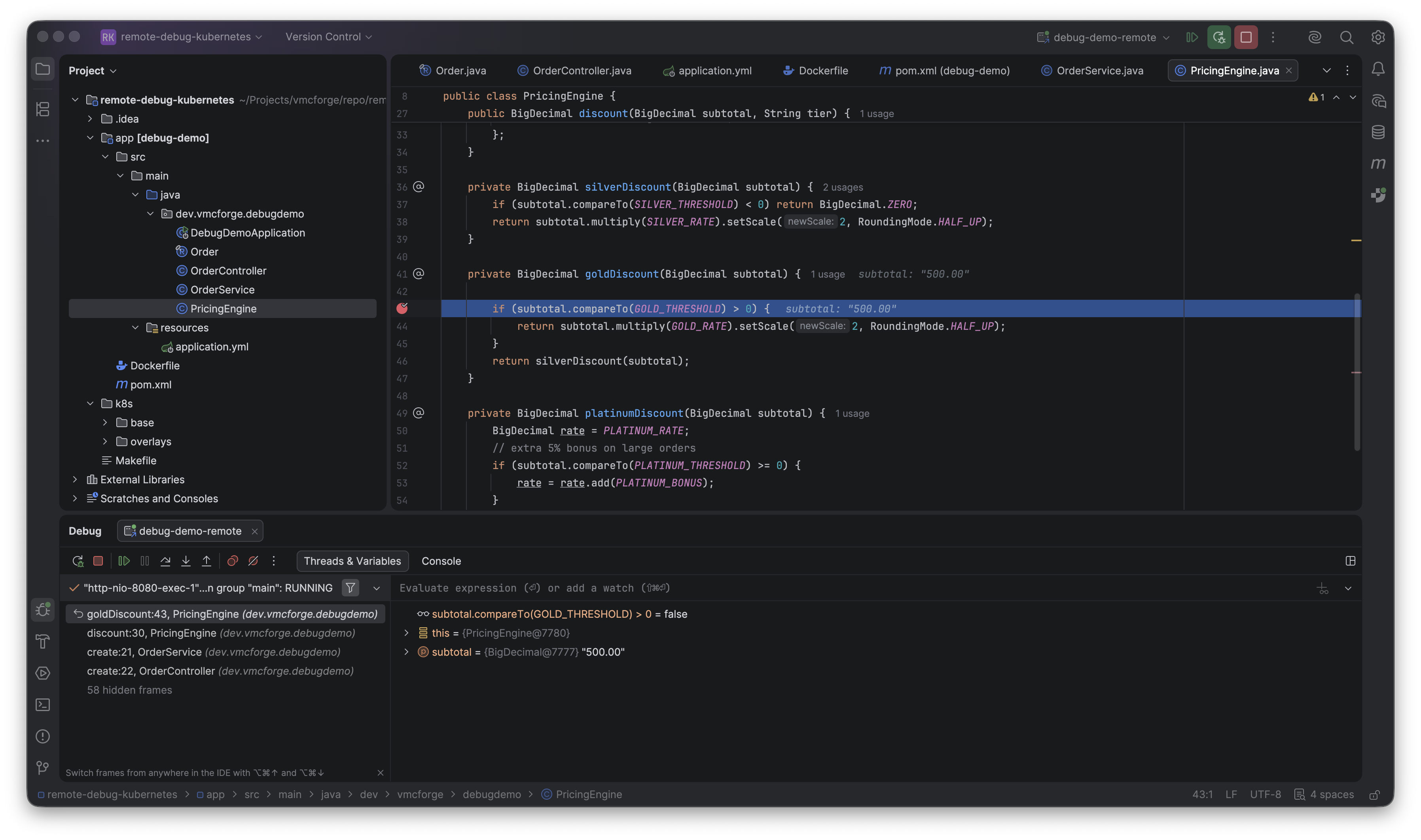Viewport: 1421px width, 840px height.
Task: Dismiss the switch frames hint
Action: pyautogui.click(x=380, y=773)
